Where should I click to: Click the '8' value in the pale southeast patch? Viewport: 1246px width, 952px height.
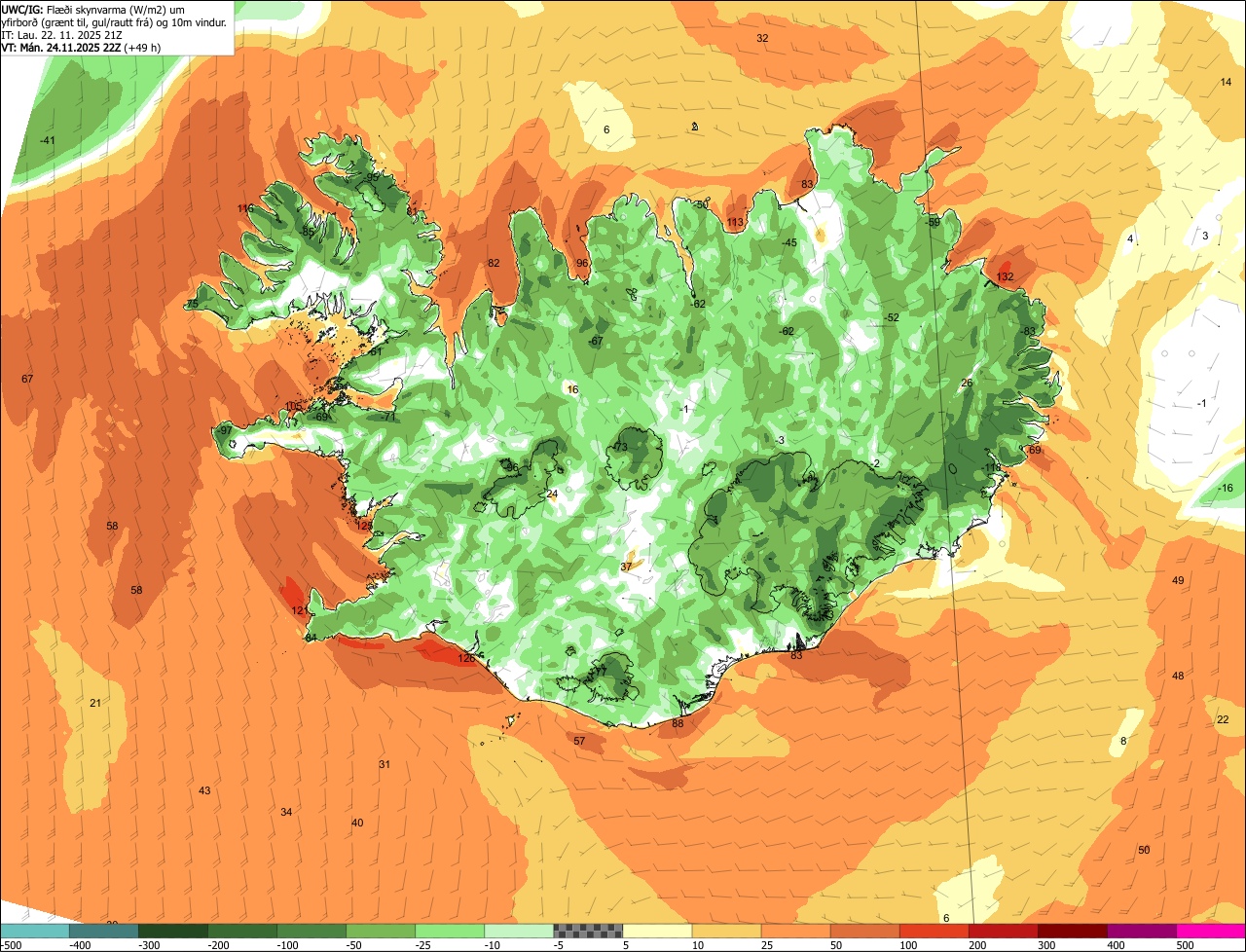[1122, 741]
